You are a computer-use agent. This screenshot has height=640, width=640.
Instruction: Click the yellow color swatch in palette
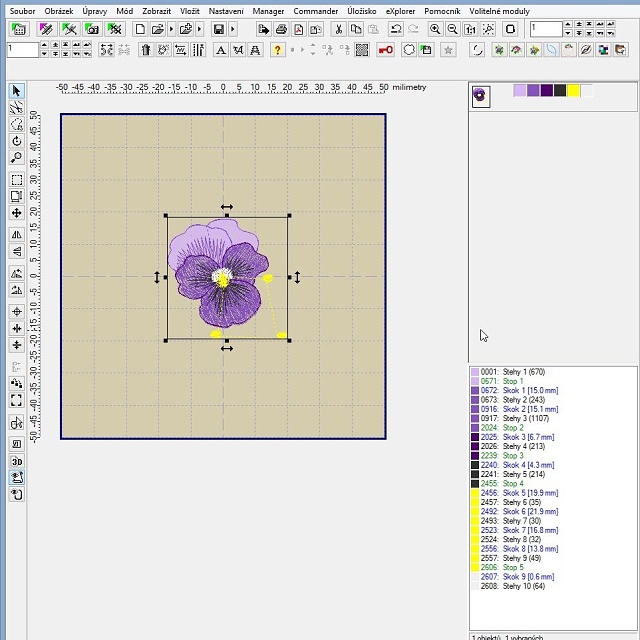pyautogui.click(x=573, y=91)
